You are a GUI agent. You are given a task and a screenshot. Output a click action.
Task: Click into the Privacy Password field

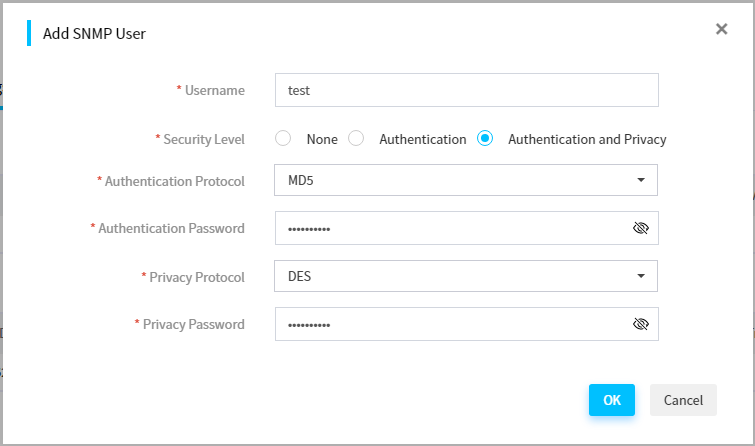pos(467,324)
